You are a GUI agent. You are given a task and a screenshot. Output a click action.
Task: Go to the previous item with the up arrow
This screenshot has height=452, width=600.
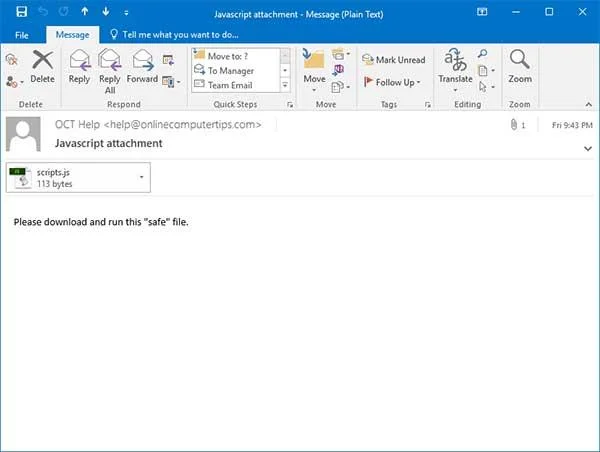coord(85,12)
